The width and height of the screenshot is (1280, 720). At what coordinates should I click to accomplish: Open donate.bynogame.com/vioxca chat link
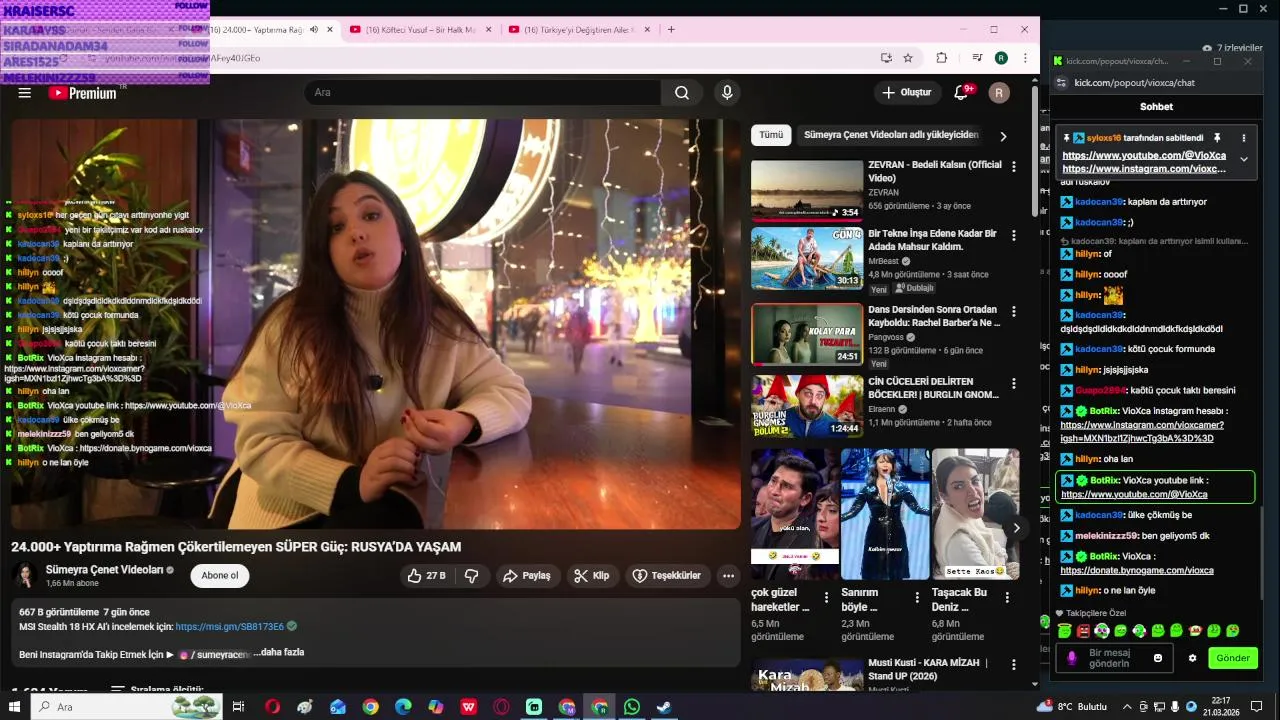pos(1137,570)
